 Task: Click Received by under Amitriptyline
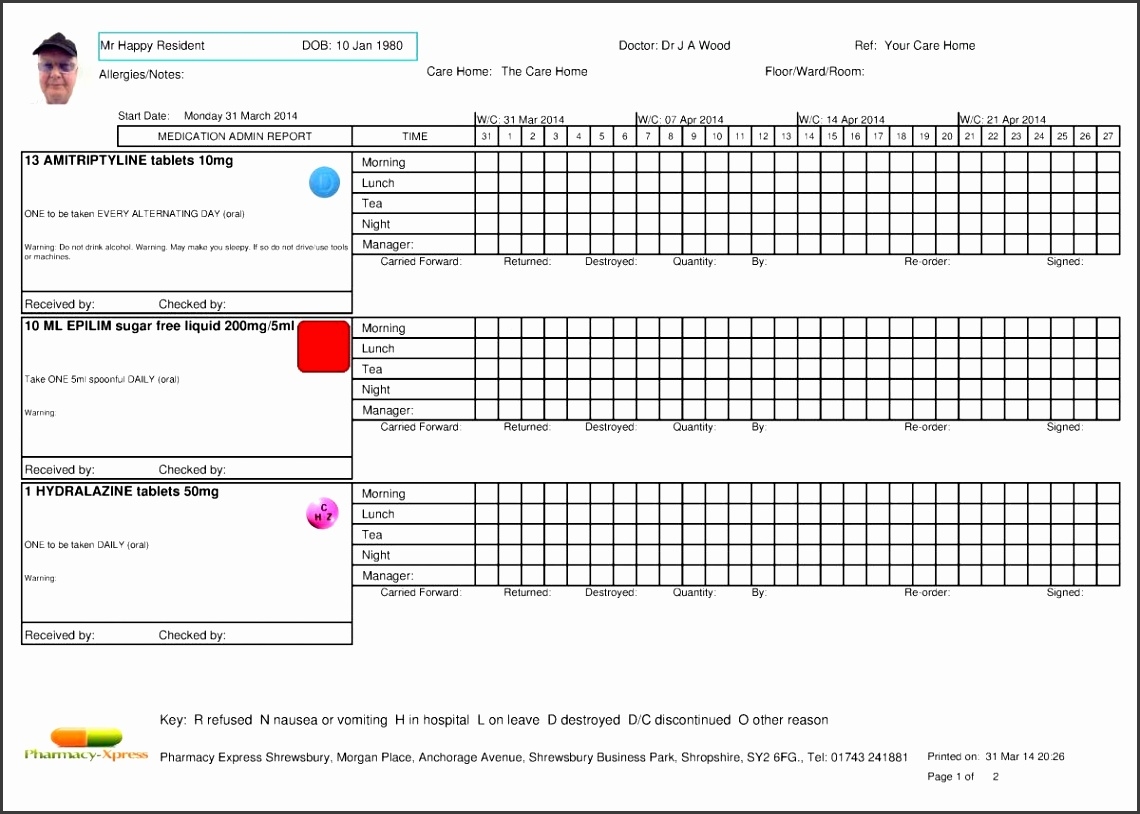pos(60,304)
